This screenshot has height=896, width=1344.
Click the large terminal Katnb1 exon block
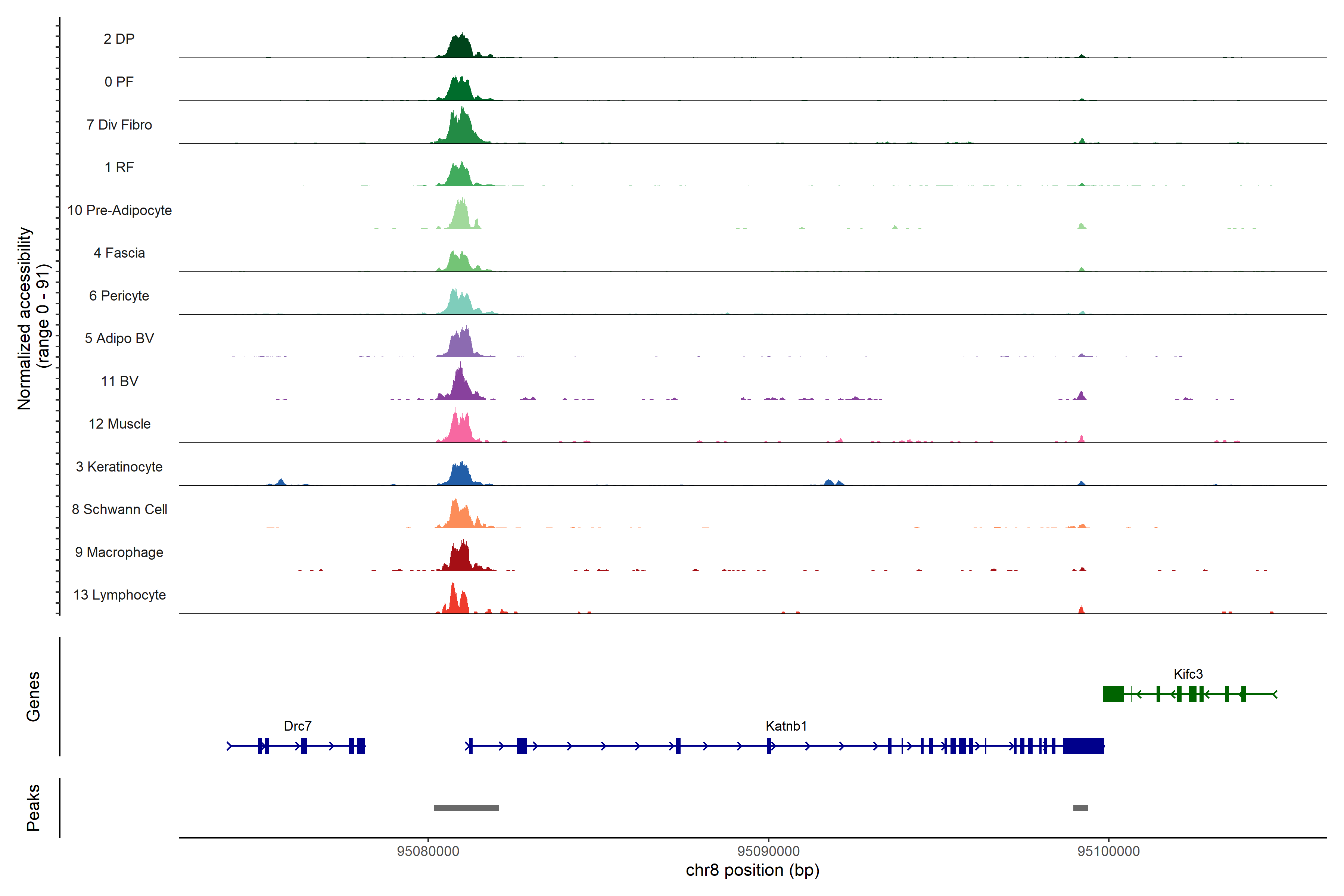(1083, 746)
